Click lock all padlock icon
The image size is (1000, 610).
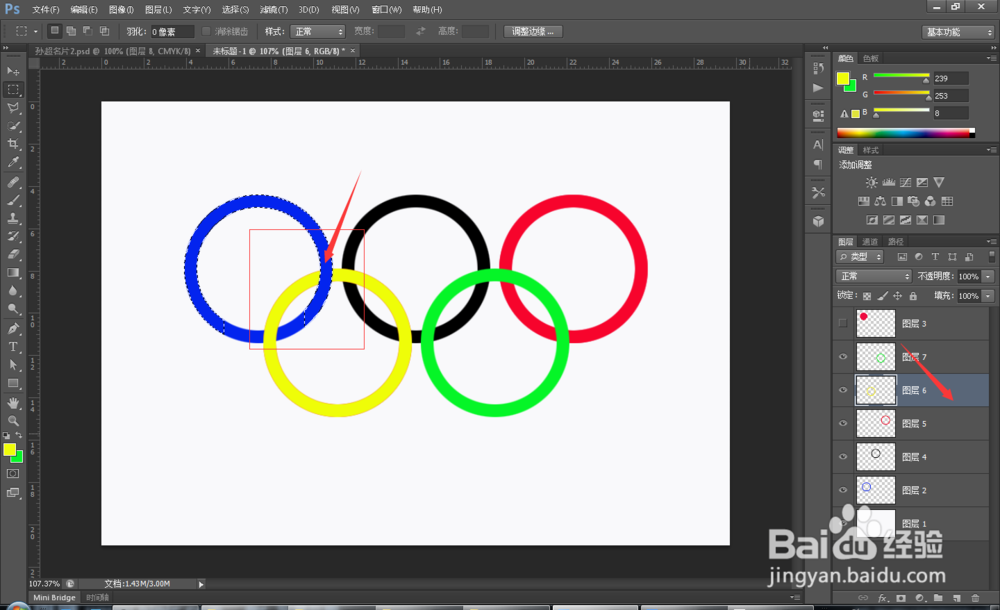[913, 296]
